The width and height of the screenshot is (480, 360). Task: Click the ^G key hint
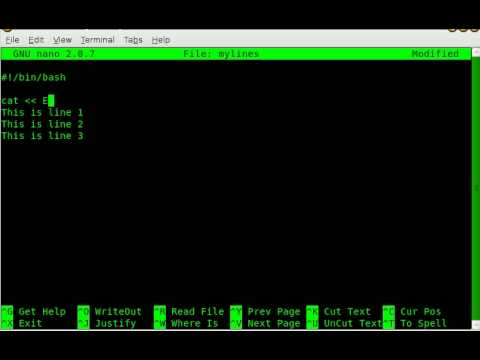[x=7, y=312]
